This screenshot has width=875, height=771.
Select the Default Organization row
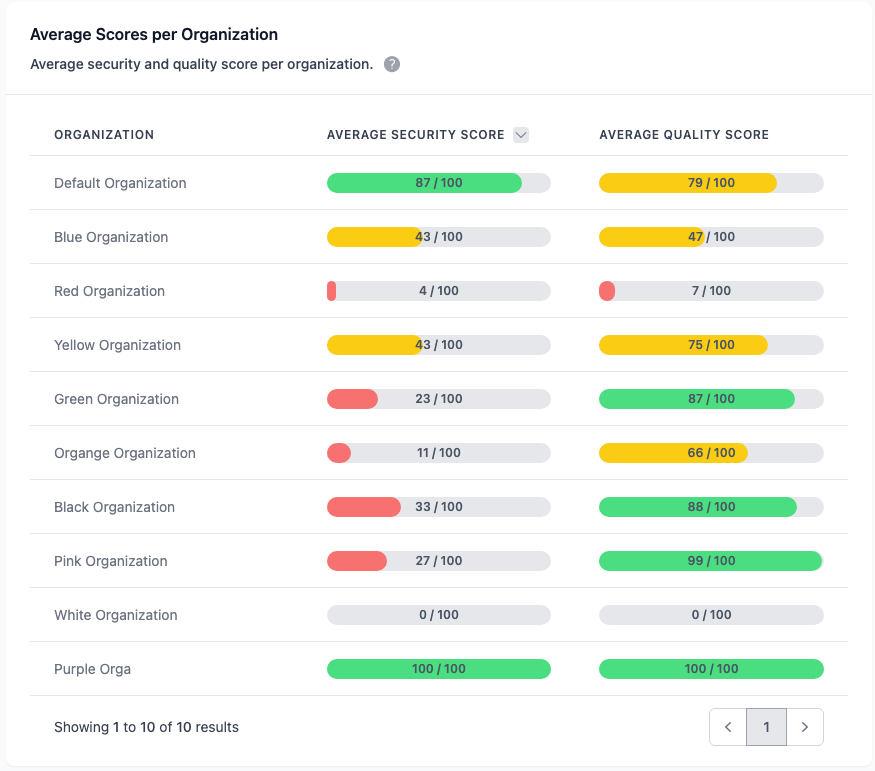[120, 183]
